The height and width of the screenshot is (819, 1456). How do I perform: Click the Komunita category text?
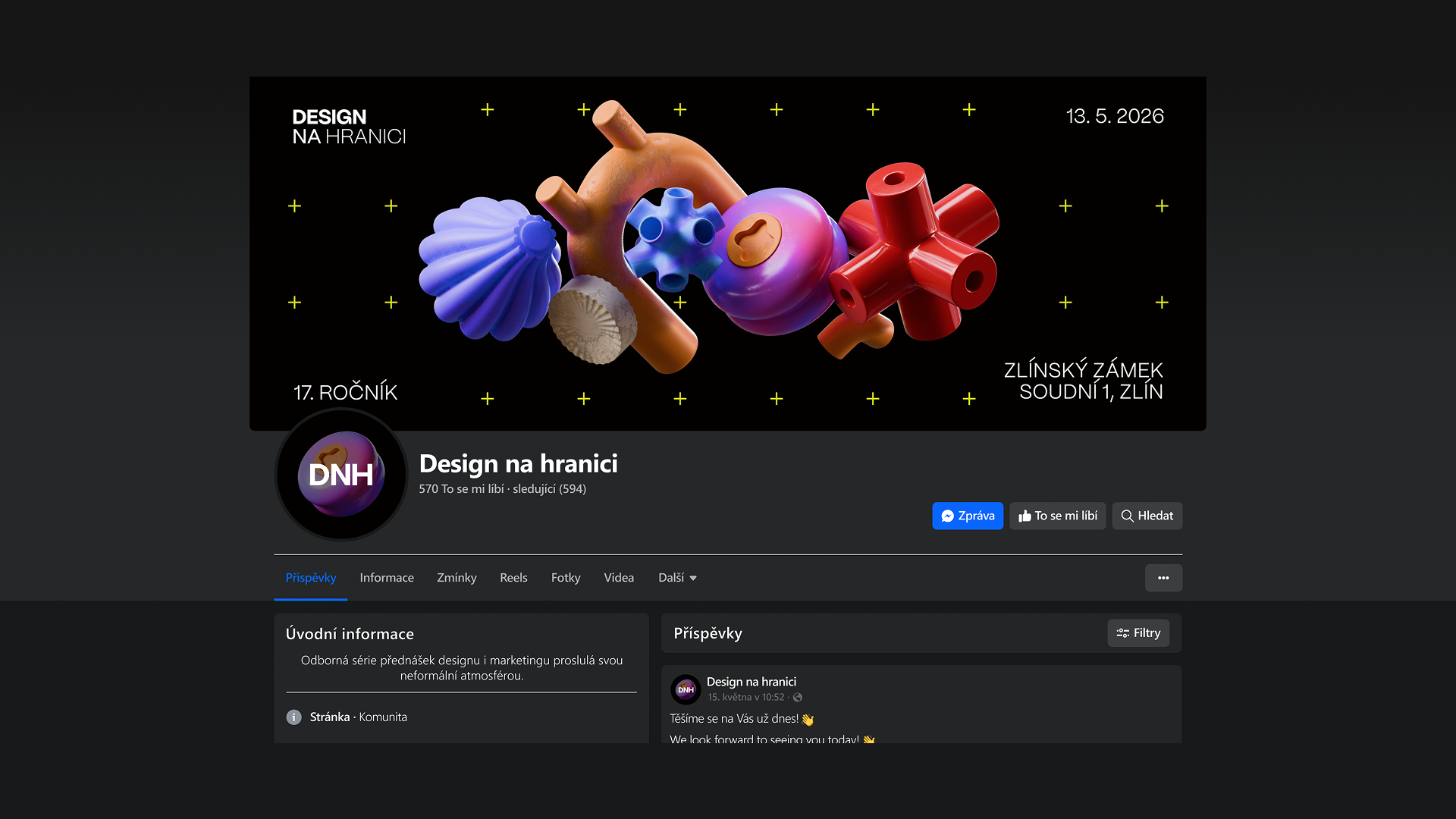tap(383, 717)
